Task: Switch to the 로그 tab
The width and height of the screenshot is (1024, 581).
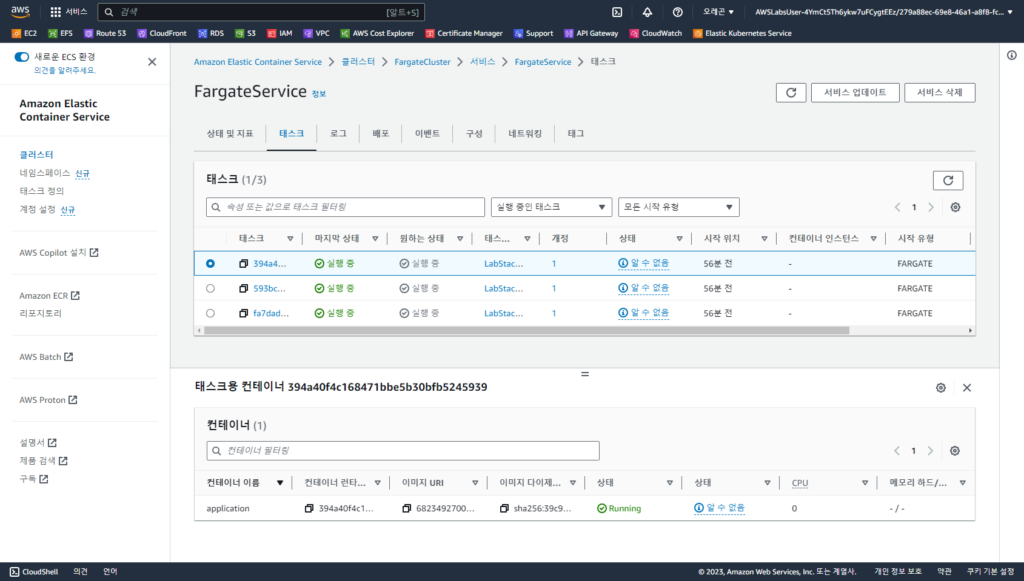Action: 338,134
